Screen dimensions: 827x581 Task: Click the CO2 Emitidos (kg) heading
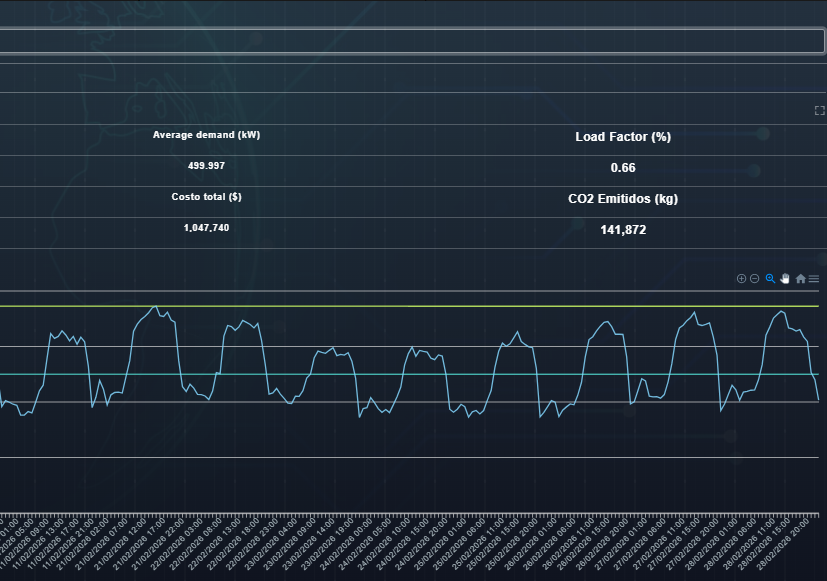[623, 199]
